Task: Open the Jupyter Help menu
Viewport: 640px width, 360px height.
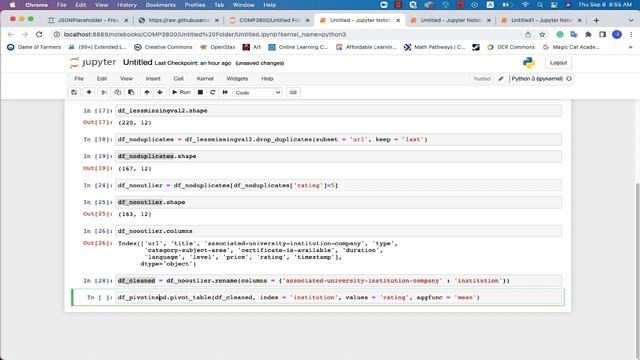Action: click(267, 78)
